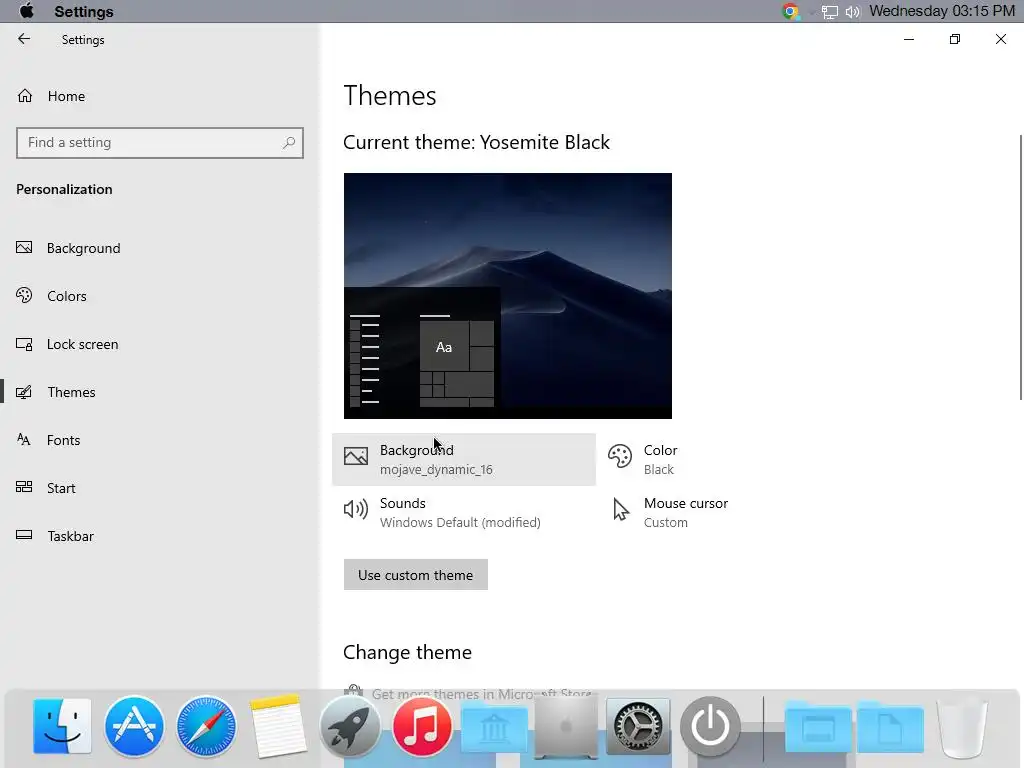Open the documents folder icon in the dock
Image resolution: width=1024 pixels, height=768 pixels.
pyautogui.click(x=890, y=729)
